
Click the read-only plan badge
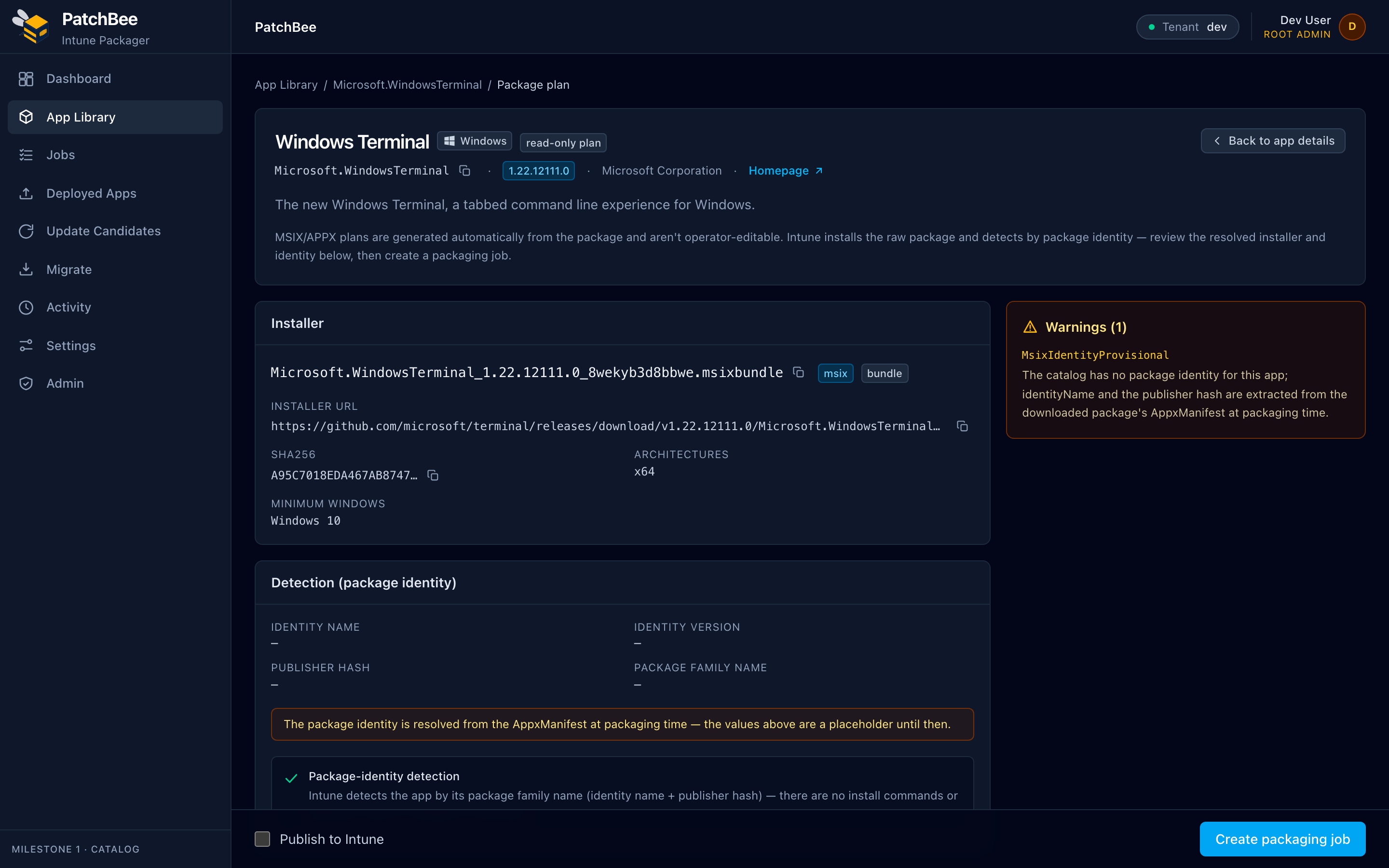(562, 143)
